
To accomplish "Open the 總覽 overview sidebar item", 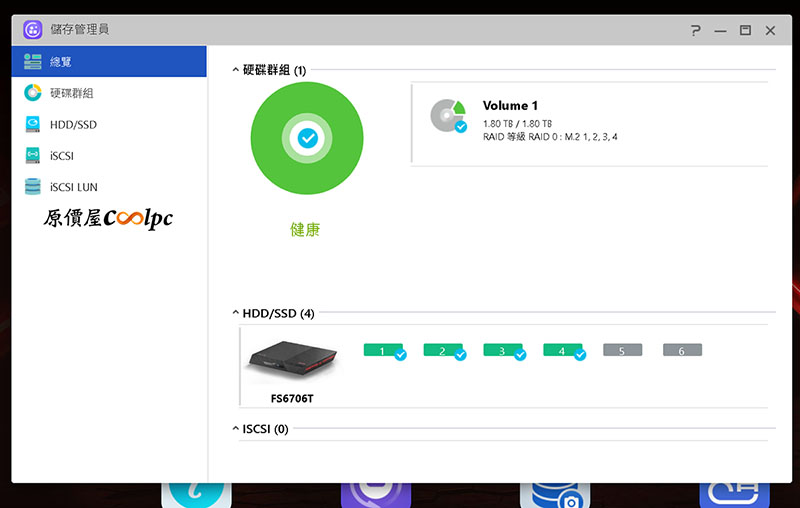I will (109, 61).
